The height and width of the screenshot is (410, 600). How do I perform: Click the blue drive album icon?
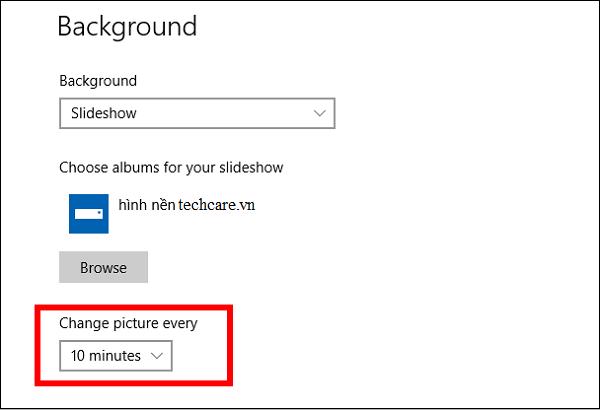(x=89, y=213)
